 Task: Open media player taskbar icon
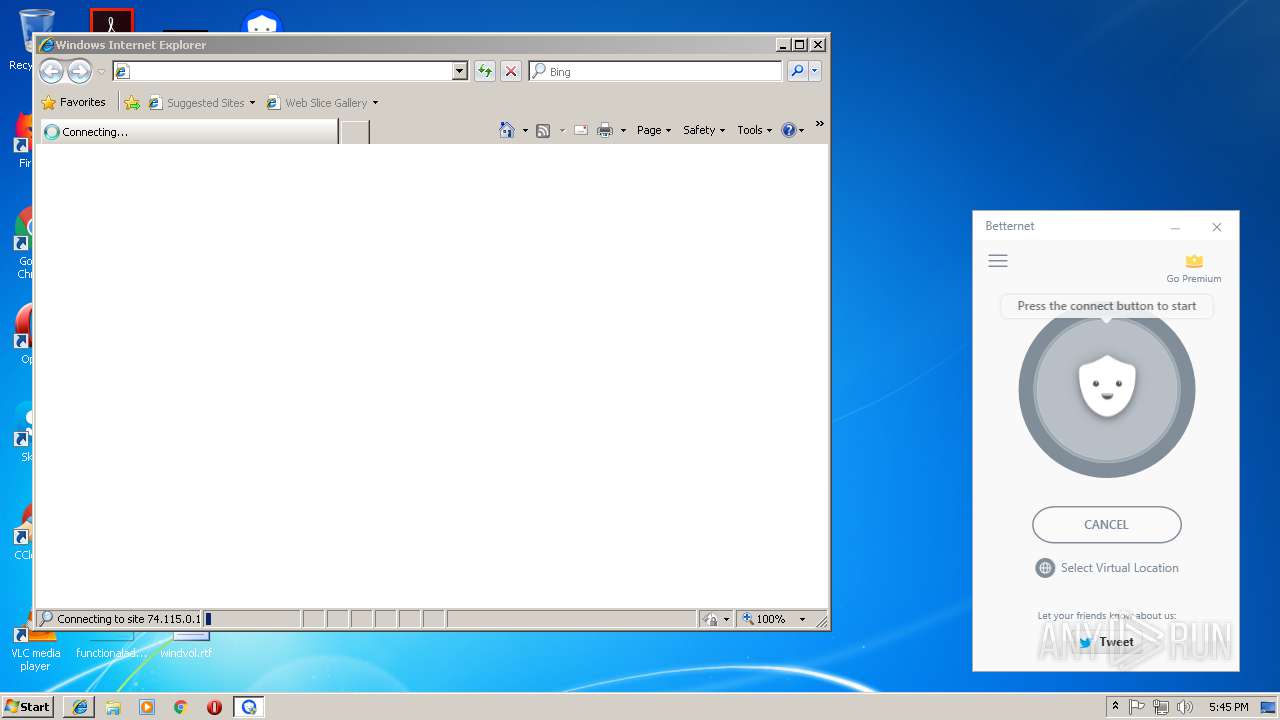147,707
